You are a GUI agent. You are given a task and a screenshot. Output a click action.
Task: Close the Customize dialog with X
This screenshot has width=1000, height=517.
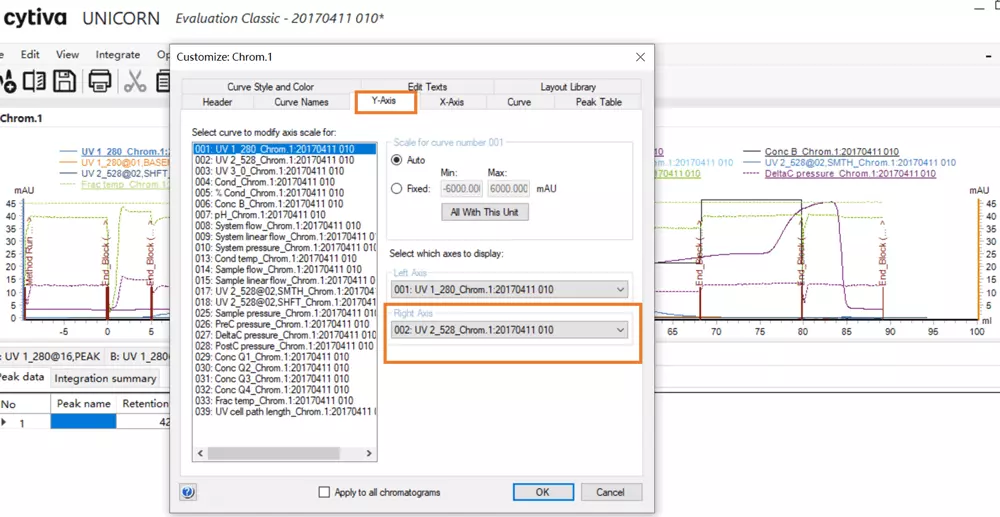click(x=640, y=57)
